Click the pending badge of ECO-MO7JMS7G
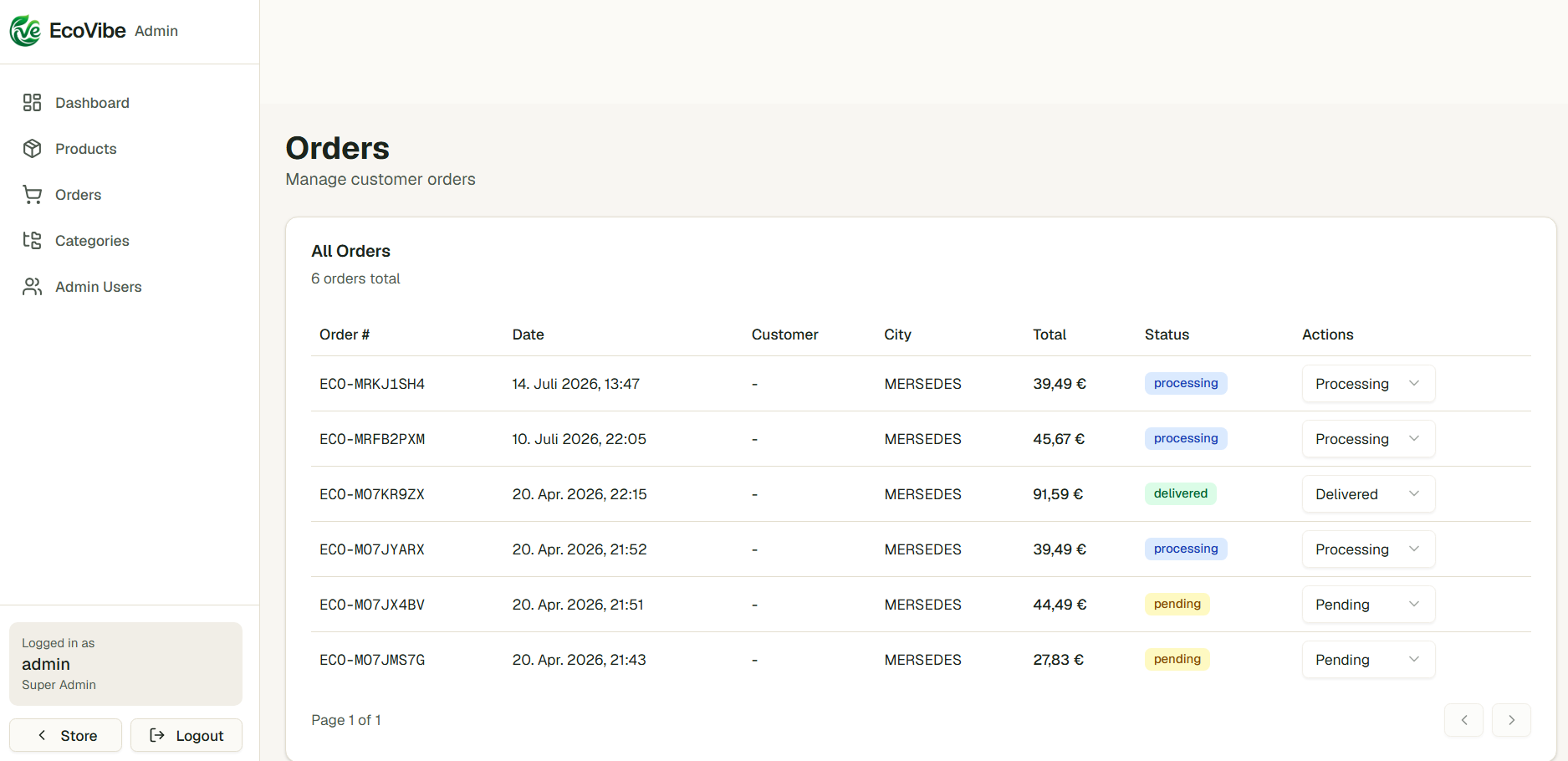This screenshot has width=1568, height=761. (1177, 659)
